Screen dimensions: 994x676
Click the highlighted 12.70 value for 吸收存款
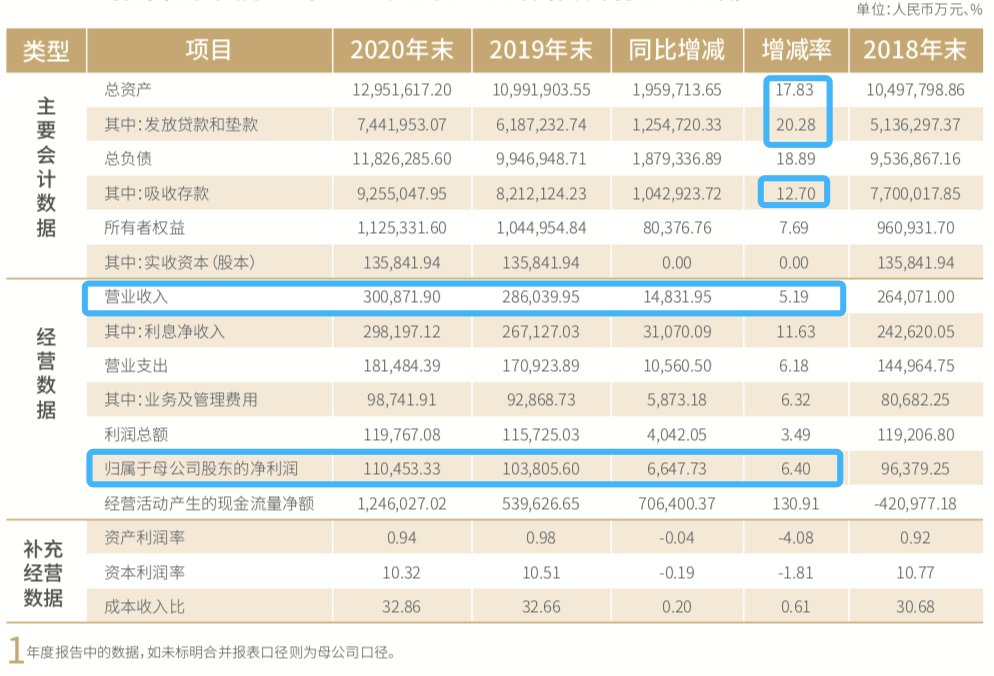pos(796,194)
